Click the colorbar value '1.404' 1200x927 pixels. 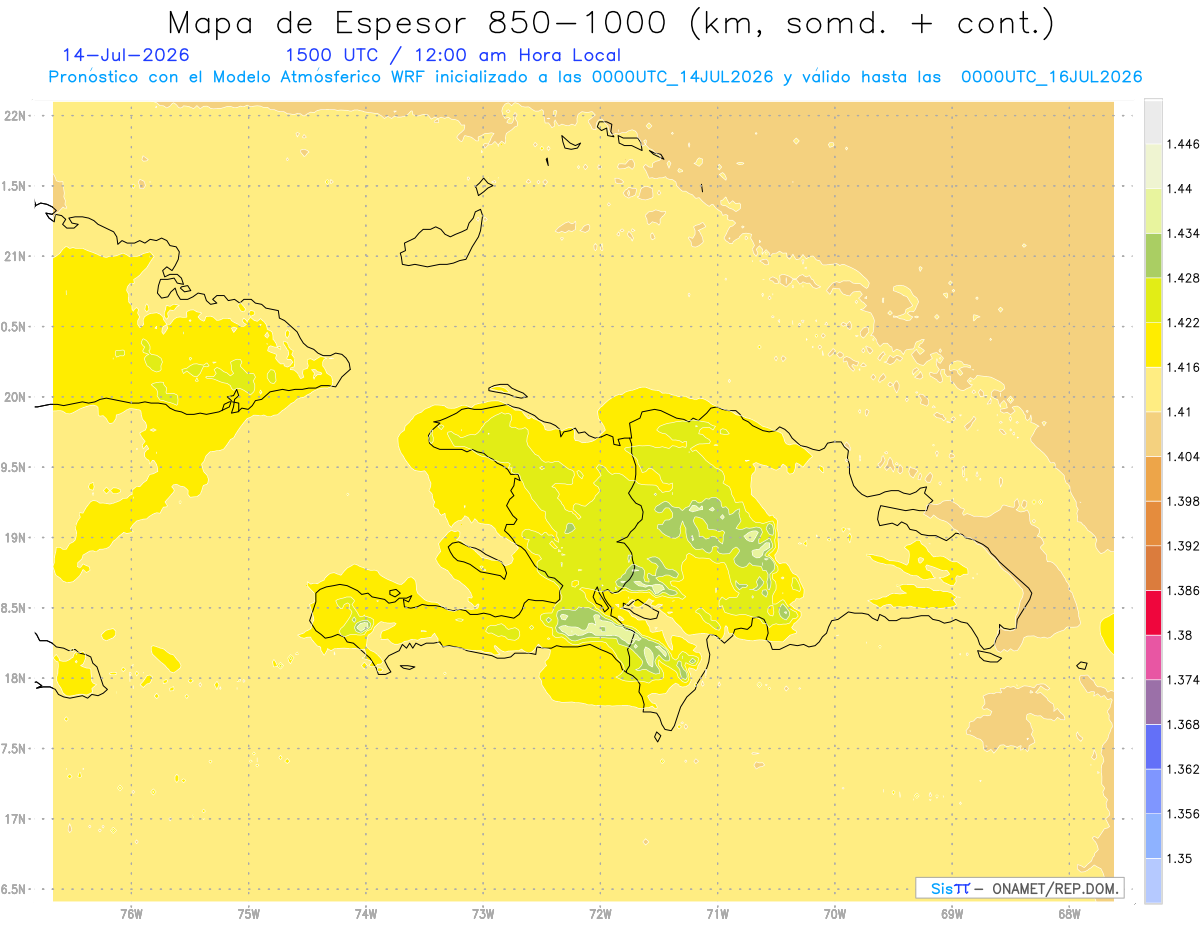1183,457
